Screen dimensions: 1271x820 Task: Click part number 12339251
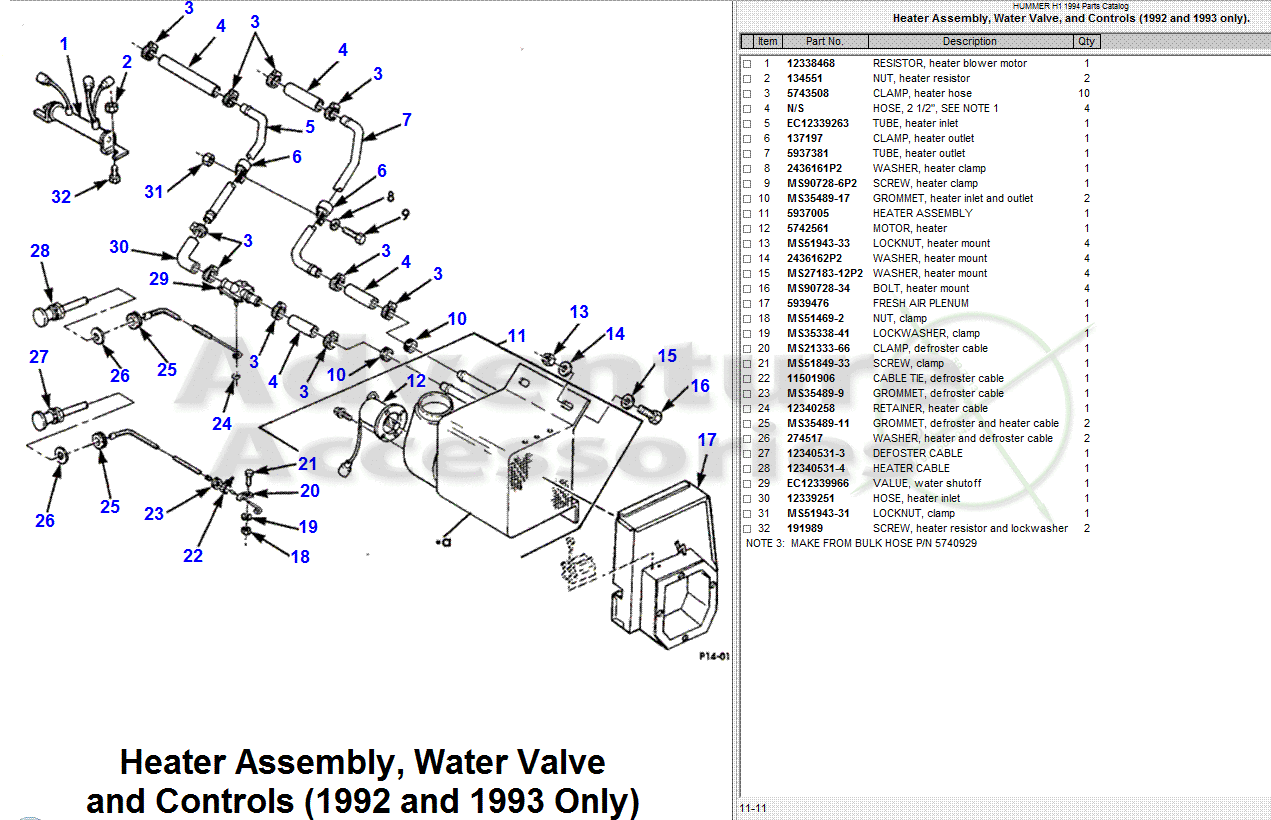point(811,498)
